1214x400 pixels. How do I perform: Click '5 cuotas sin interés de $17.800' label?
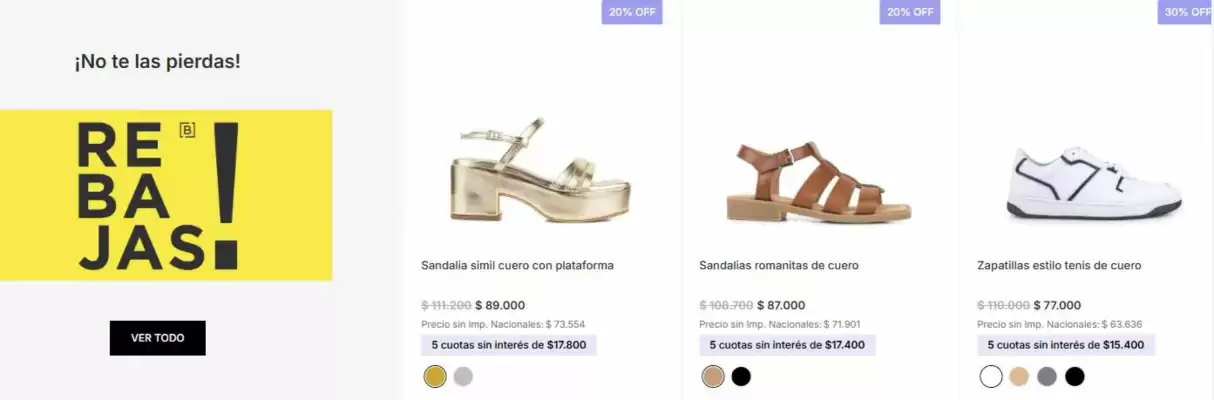pos(509,345)
